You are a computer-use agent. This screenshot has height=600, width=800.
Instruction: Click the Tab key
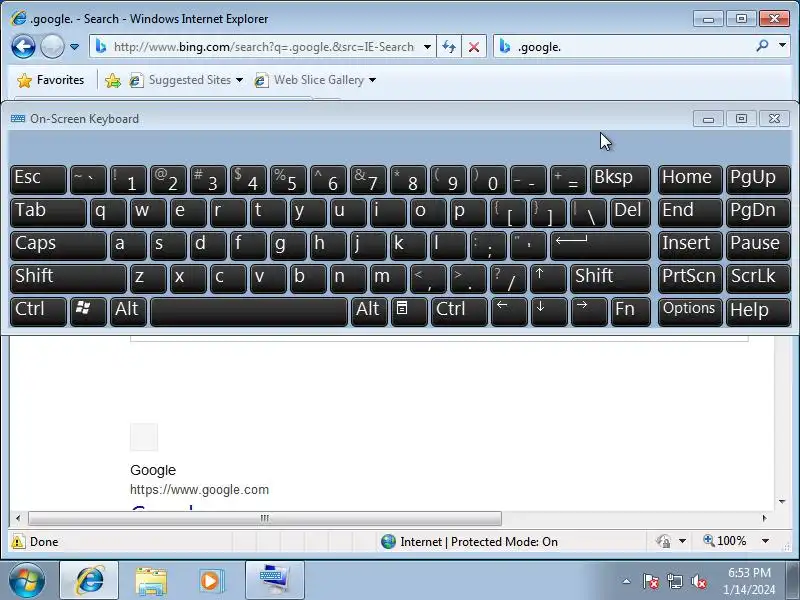click(48, 212)
